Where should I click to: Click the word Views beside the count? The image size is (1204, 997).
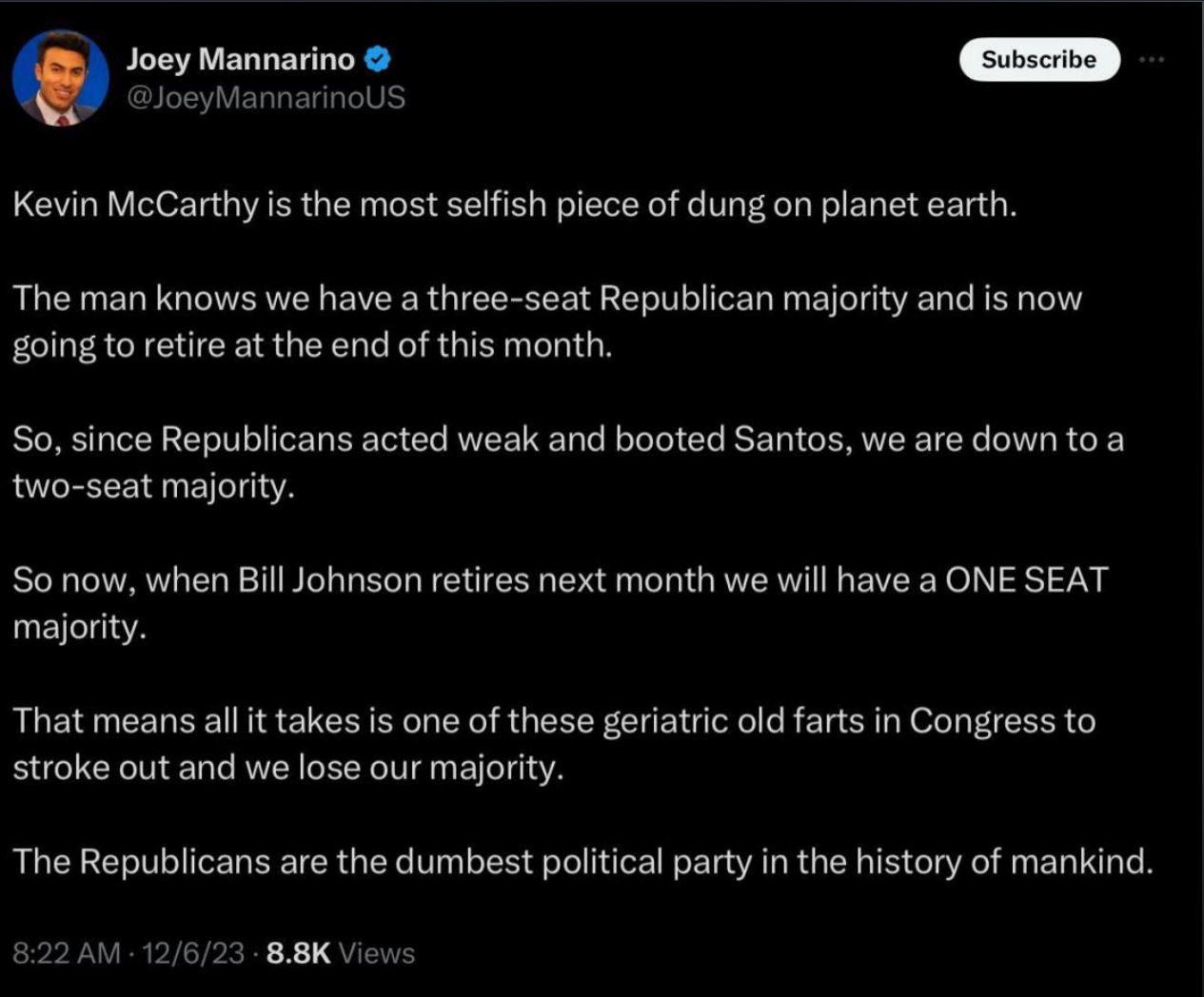click(377, 952)
